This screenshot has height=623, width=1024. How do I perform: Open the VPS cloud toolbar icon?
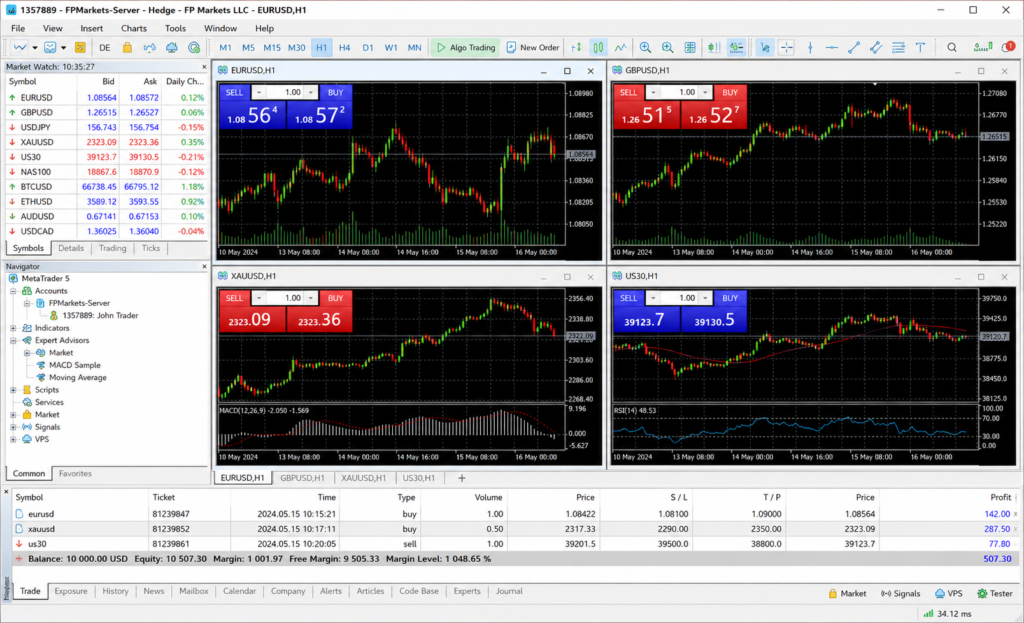click(172, 48)
